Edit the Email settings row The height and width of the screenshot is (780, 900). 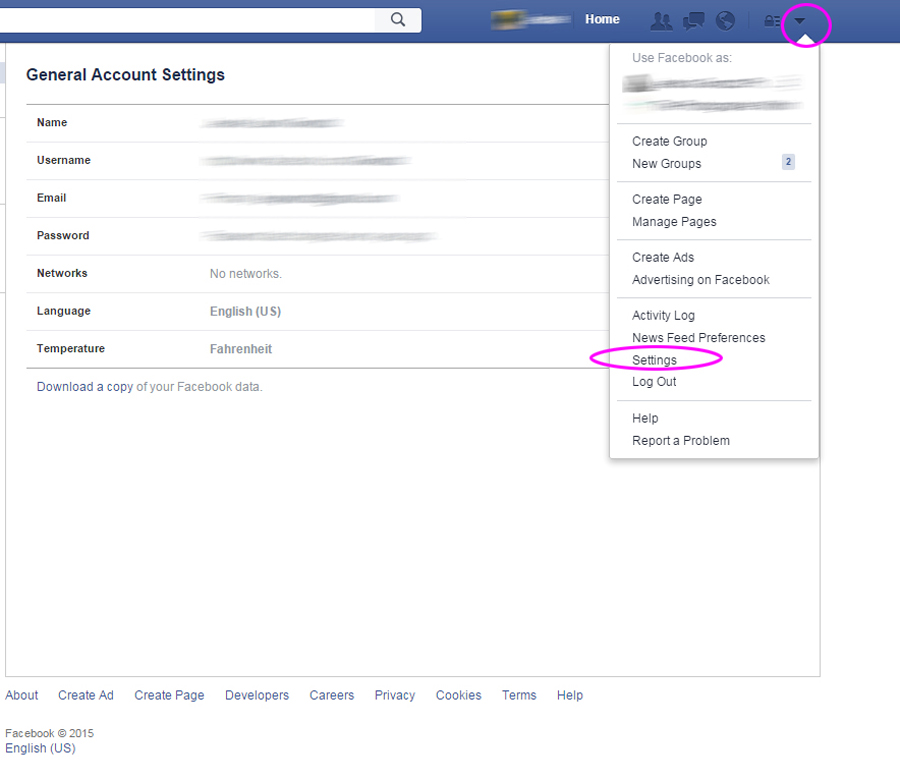coord(317,199)
